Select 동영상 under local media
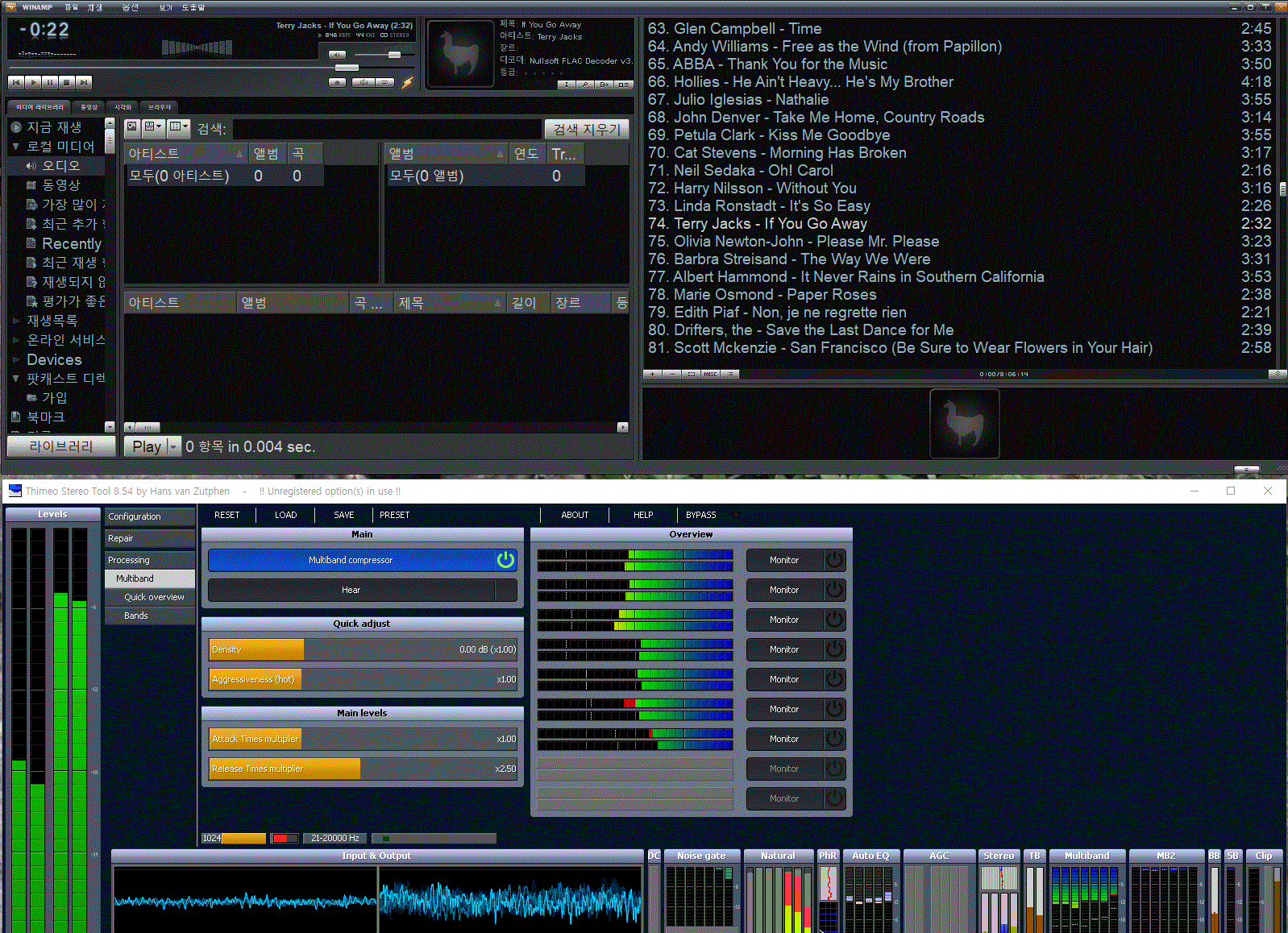 click(x=60, y=185)
